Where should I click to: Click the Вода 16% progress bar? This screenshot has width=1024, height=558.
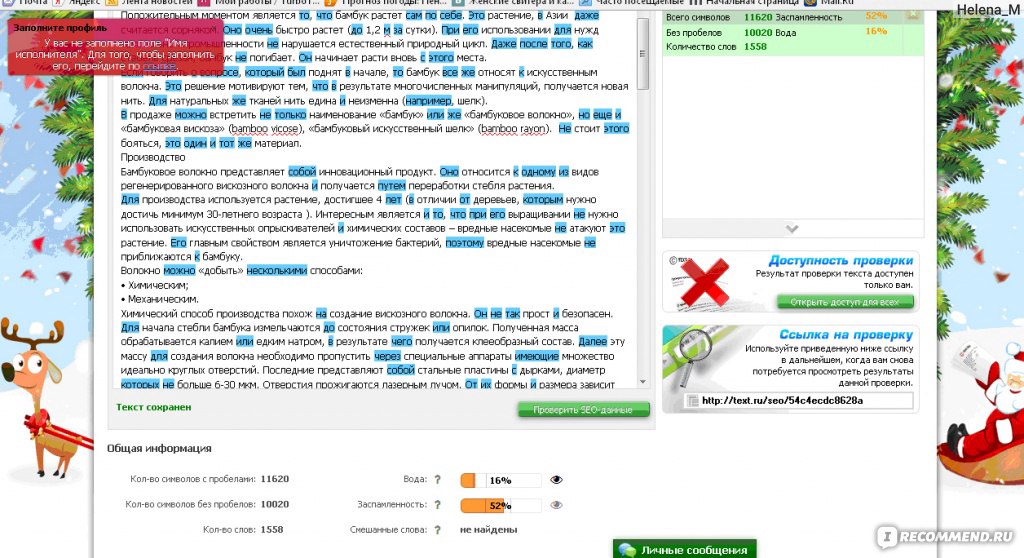(500, 480)
